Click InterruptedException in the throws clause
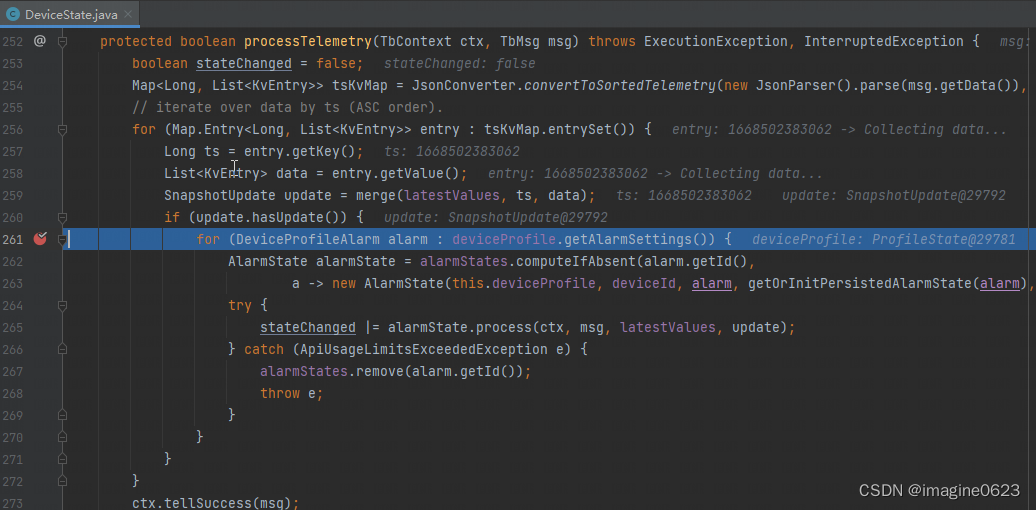Image resolution: width=1036 pixels, height=510 pixels. tap(884, 42)
